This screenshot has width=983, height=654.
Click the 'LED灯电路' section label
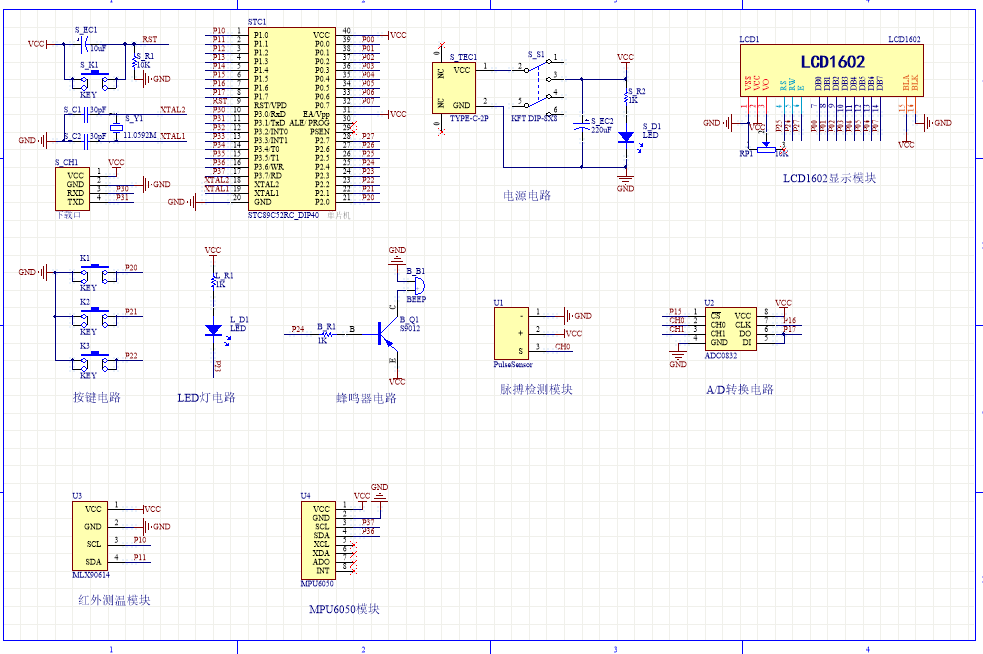pyautogui.click(x=206, y=397)
